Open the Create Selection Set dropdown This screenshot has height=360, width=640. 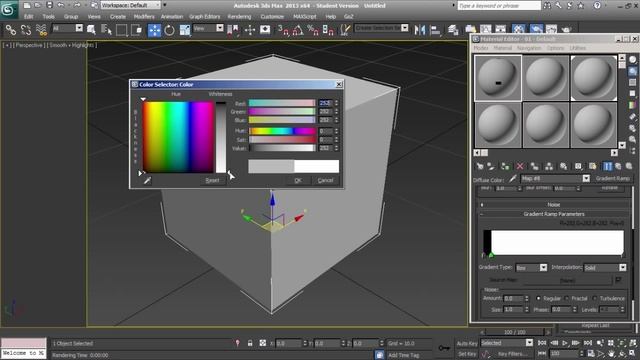(x=381, y=28)
